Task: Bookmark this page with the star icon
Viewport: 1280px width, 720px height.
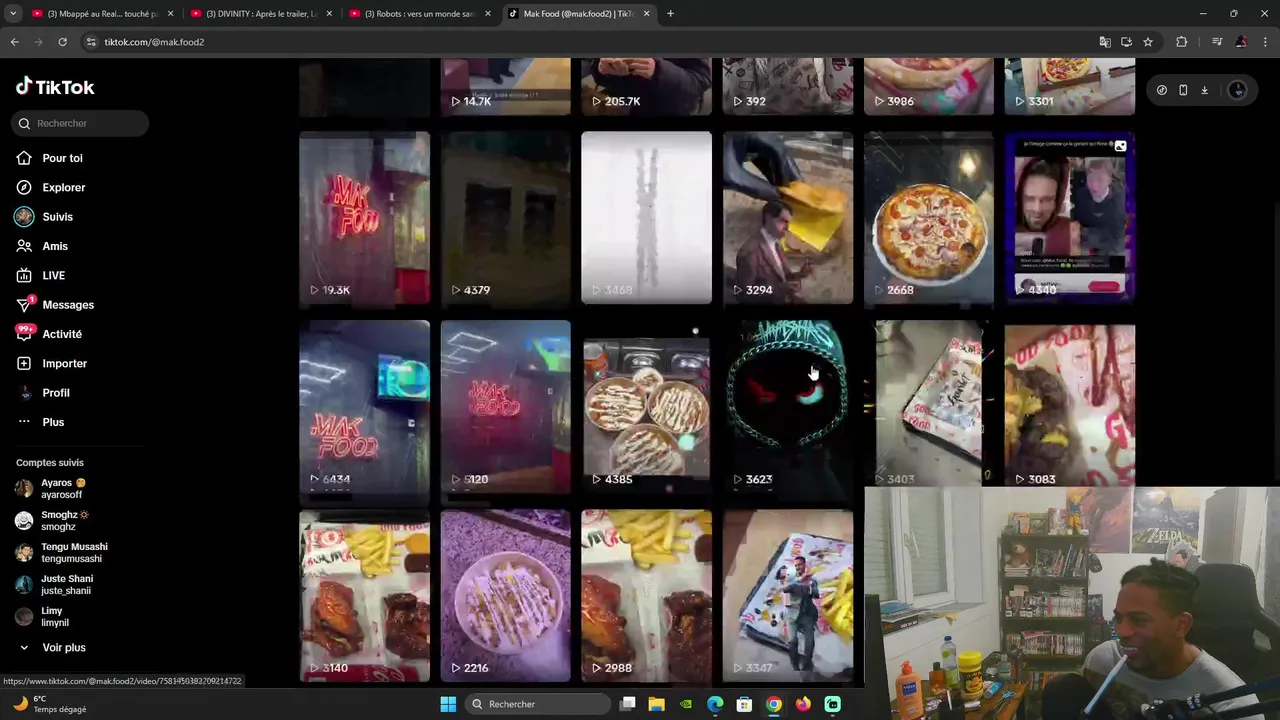Action: 1148,42
